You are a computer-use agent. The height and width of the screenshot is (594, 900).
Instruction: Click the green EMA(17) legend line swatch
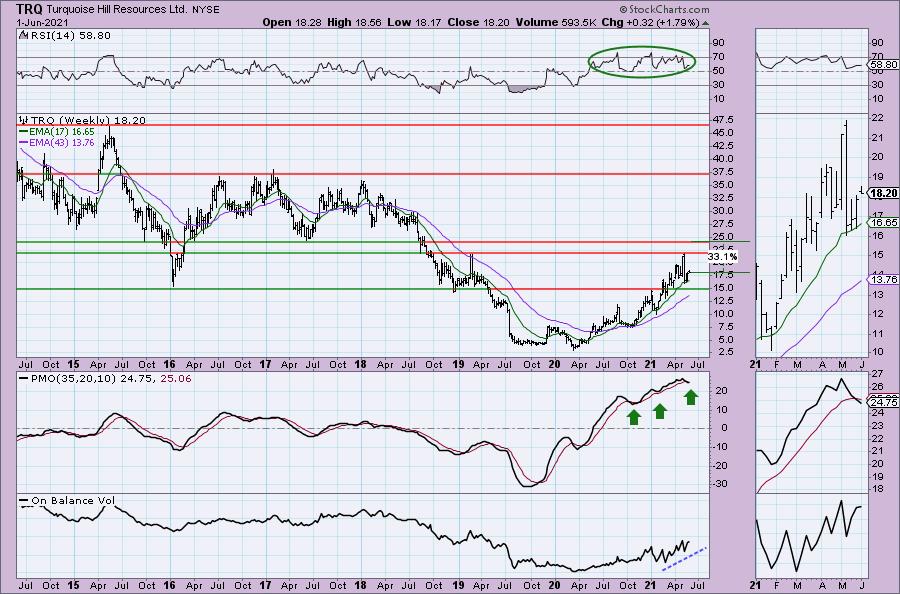pyautogui.click(x=24, y=131)
